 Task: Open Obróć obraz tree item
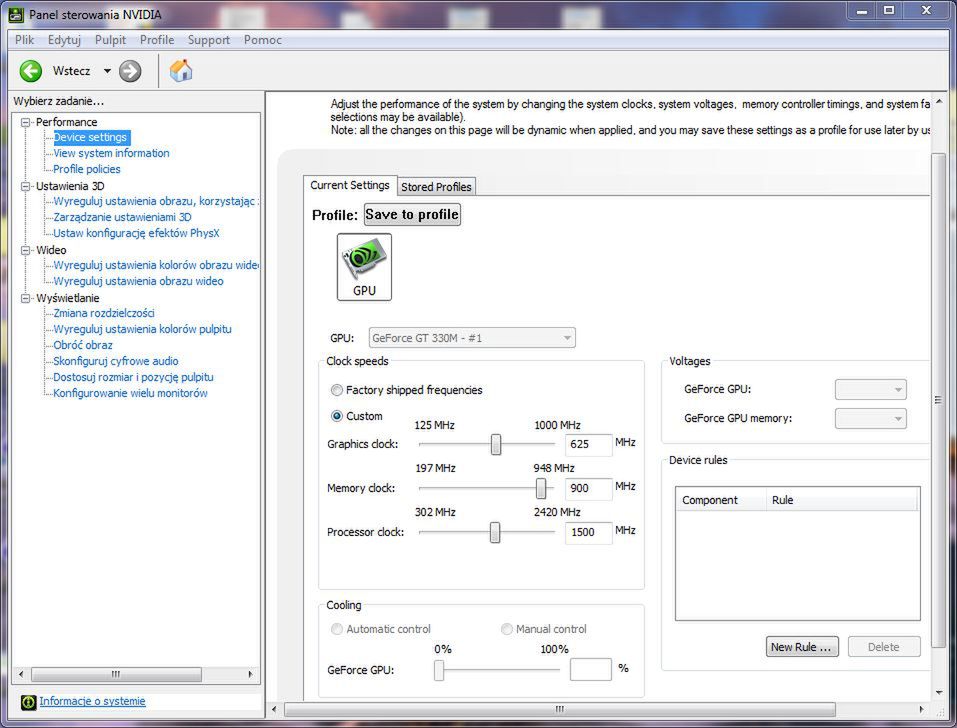coord(83,345)
